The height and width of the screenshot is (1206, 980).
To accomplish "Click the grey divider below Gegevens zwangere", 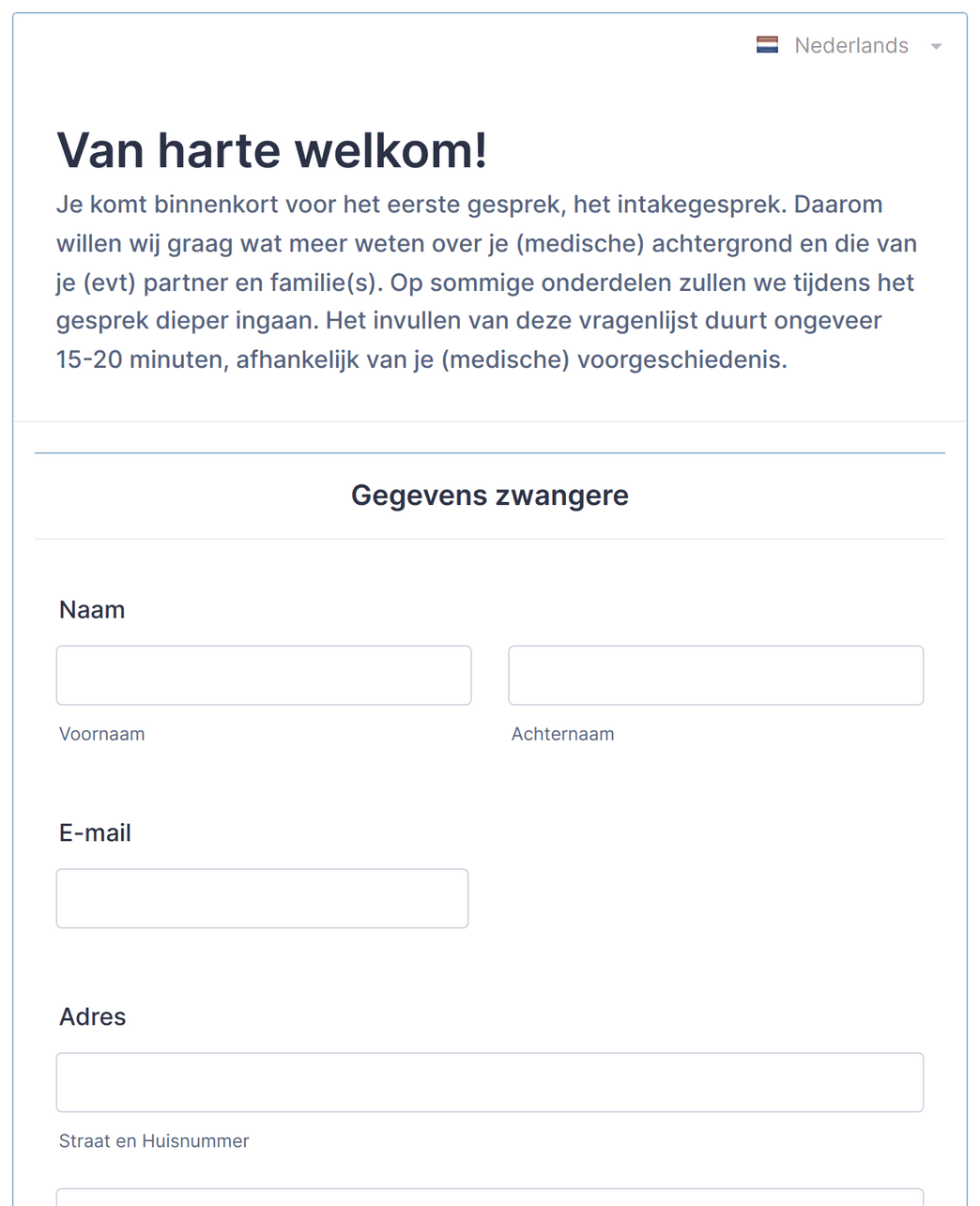I will click(x=490, y=539).
